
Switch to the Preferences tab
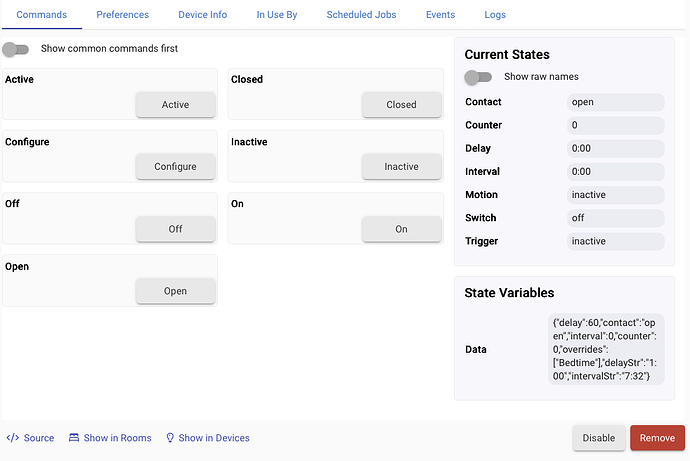pyautogui.click(x=123, y=15)
